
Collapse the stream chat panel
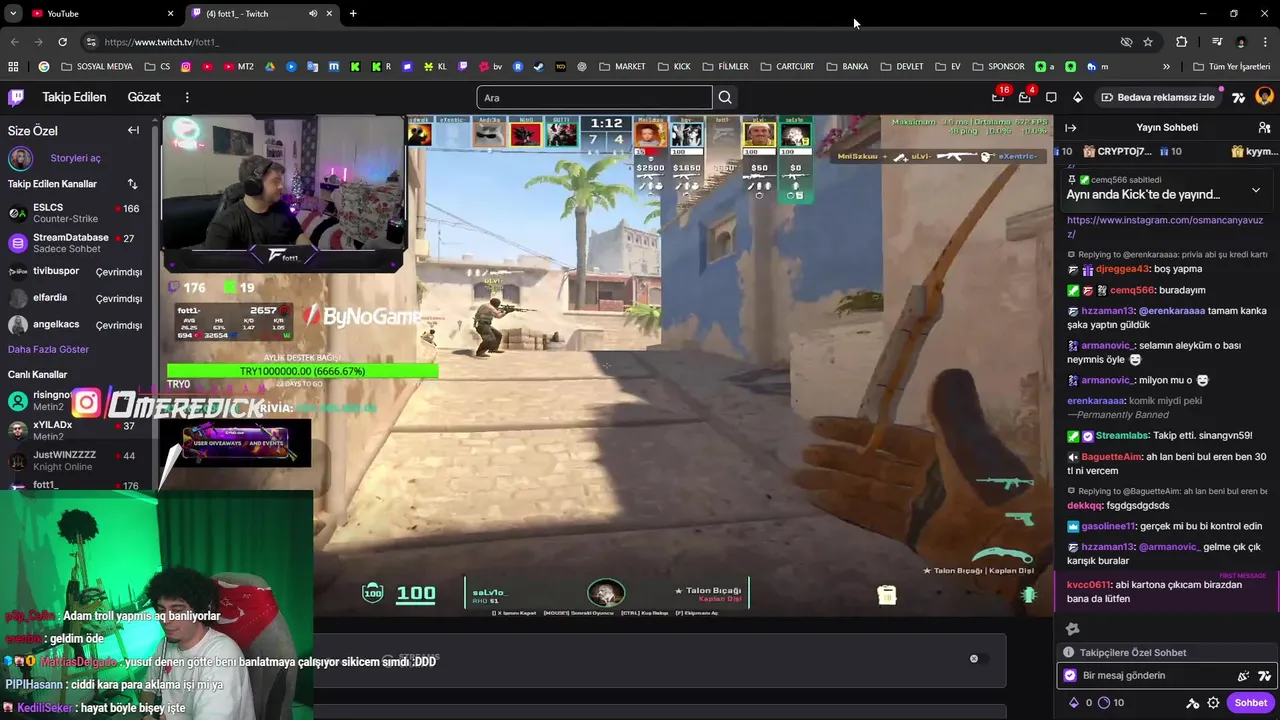click(1070, 128)
